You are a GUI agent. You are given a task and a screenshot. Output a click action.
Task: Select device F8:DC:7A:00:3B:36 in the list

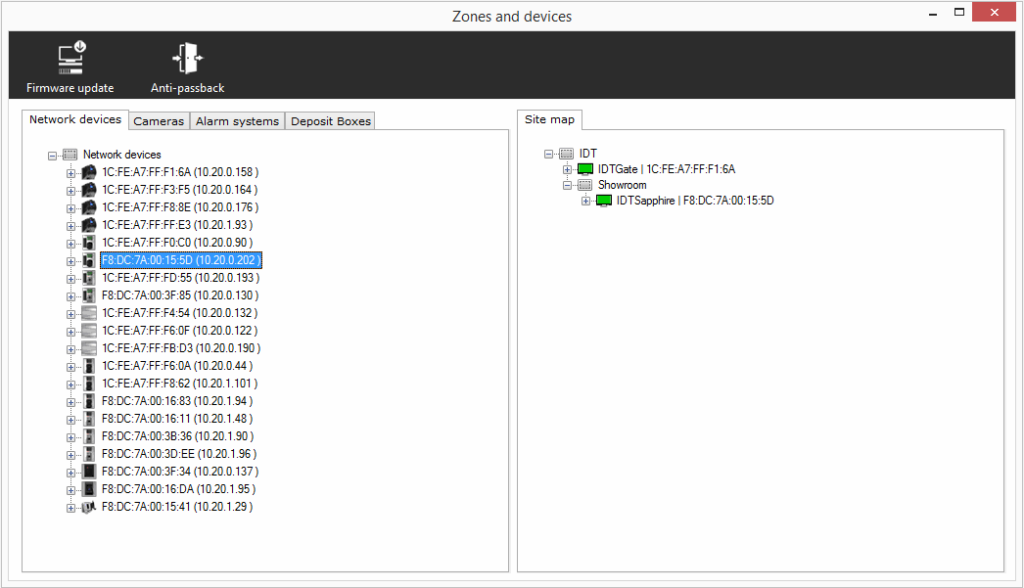(177, 436)
